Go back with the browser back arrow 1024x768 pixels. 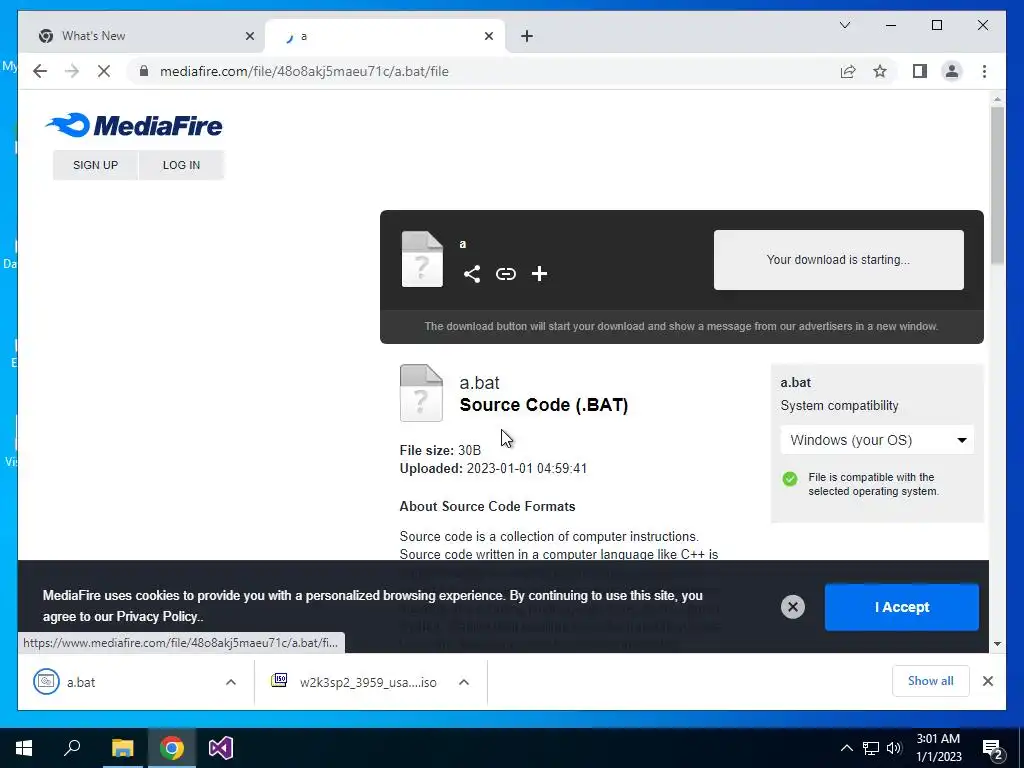[40, 71]
